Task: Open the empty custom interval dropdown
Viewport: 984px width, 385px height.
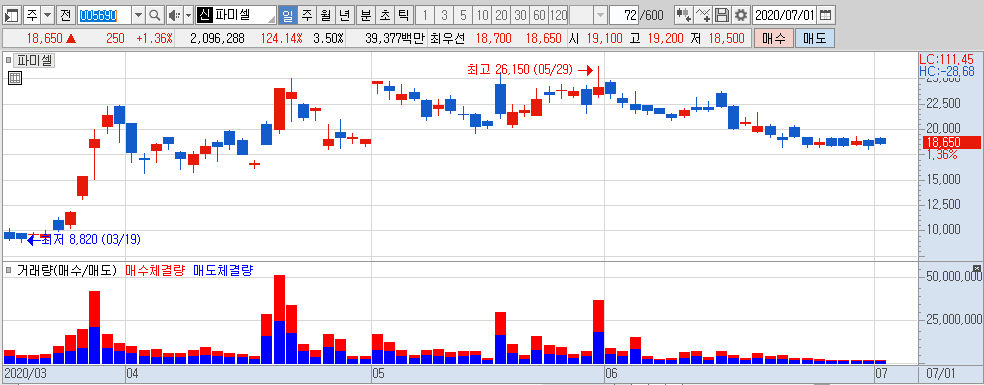Action: [x=600, y=14]
